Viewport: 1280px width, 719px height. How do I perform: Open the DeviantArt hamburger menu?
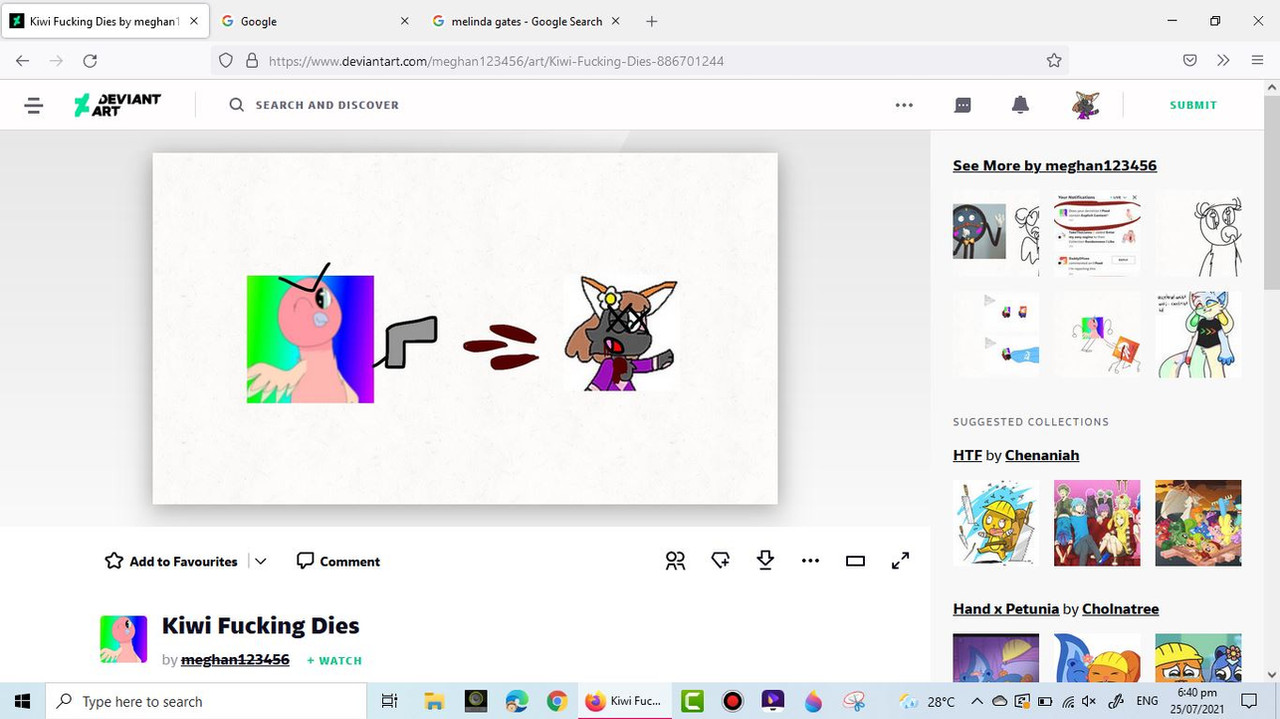tap(34, 105)
